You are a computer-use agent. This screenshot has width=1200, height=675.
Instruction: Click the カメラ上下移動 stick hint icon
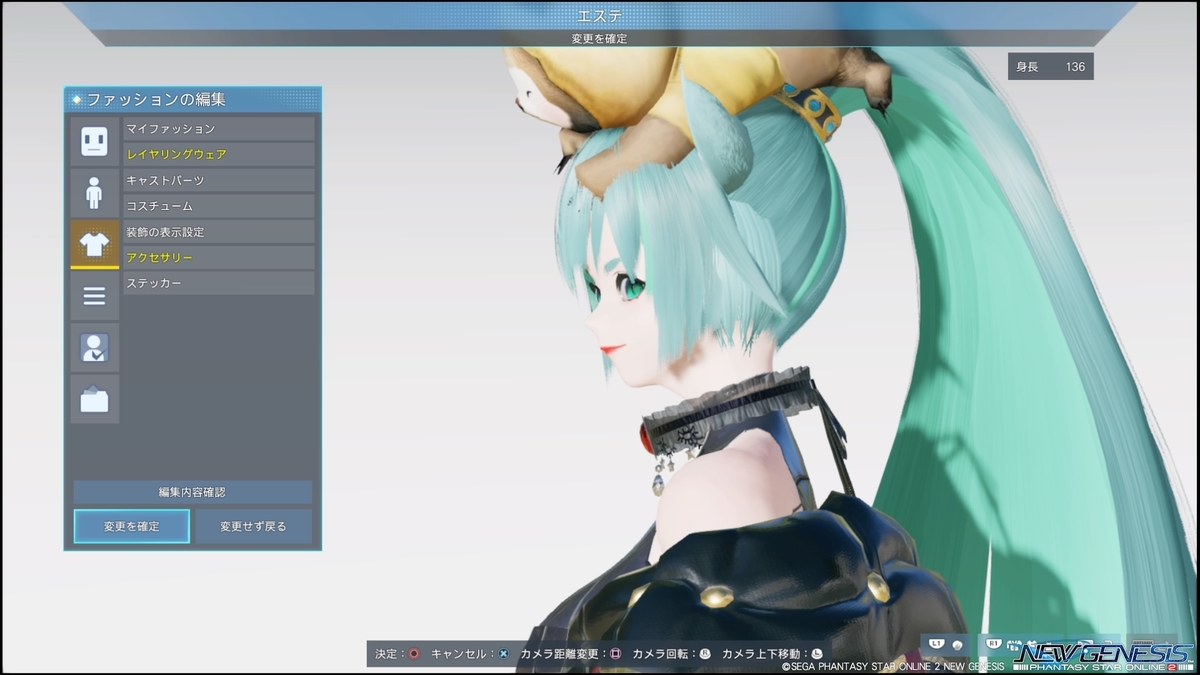[817, 654]
